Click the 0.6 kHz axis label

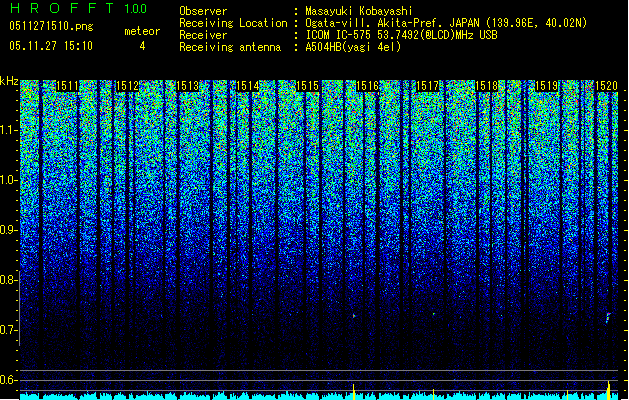8,380
